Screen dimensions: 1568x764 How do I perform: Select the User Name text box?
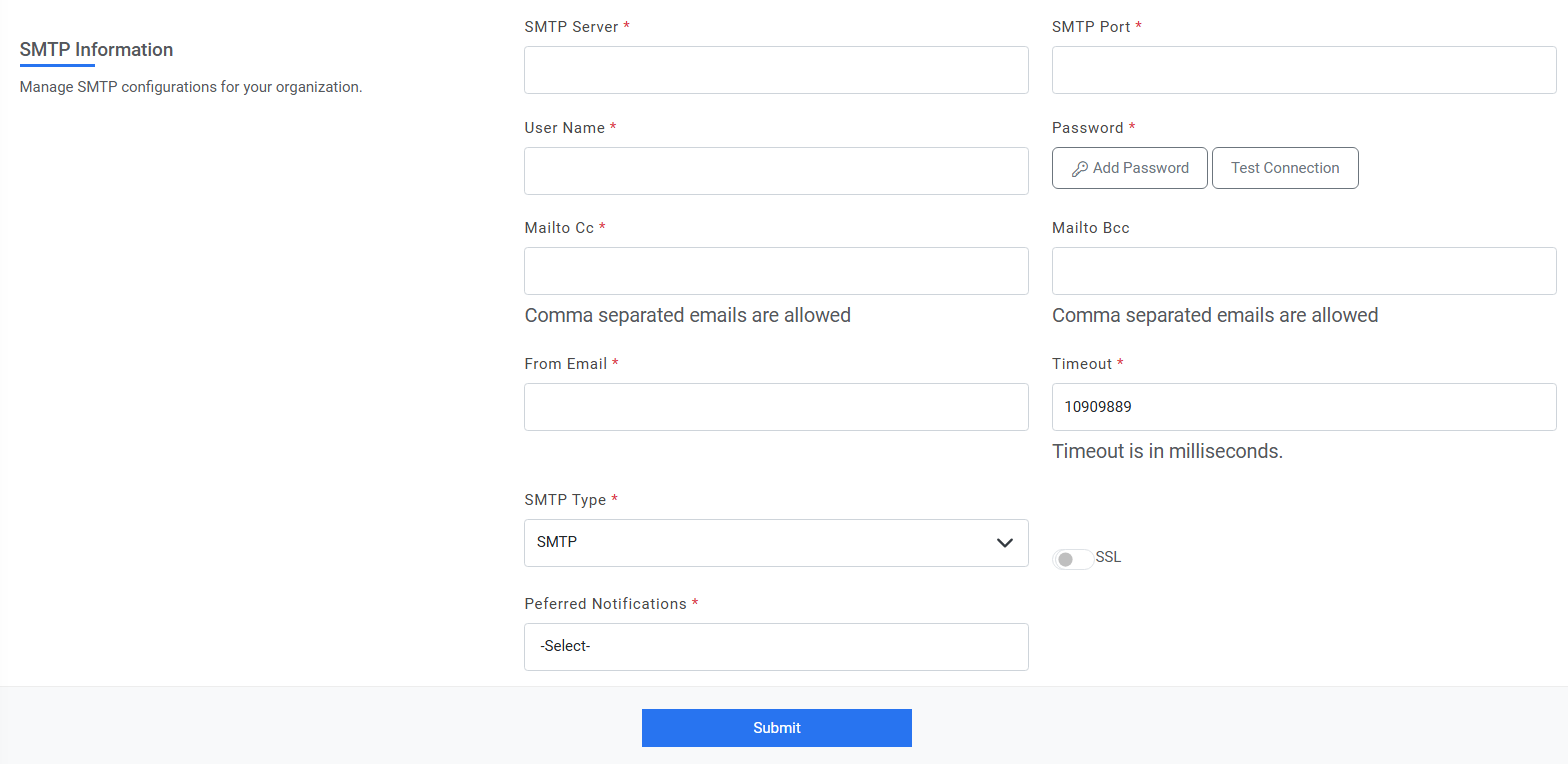pyautogui.click(x=775, y=171)
